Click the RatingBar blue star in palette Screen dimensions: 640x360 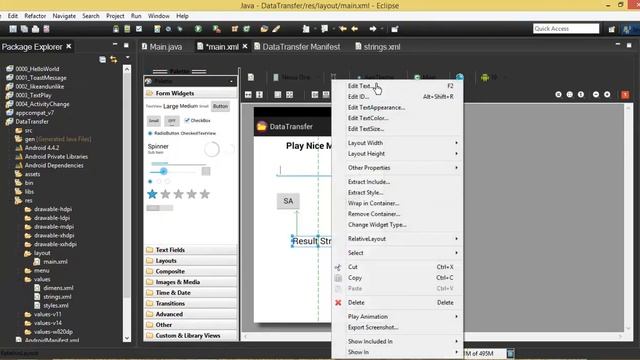[152, 194]
